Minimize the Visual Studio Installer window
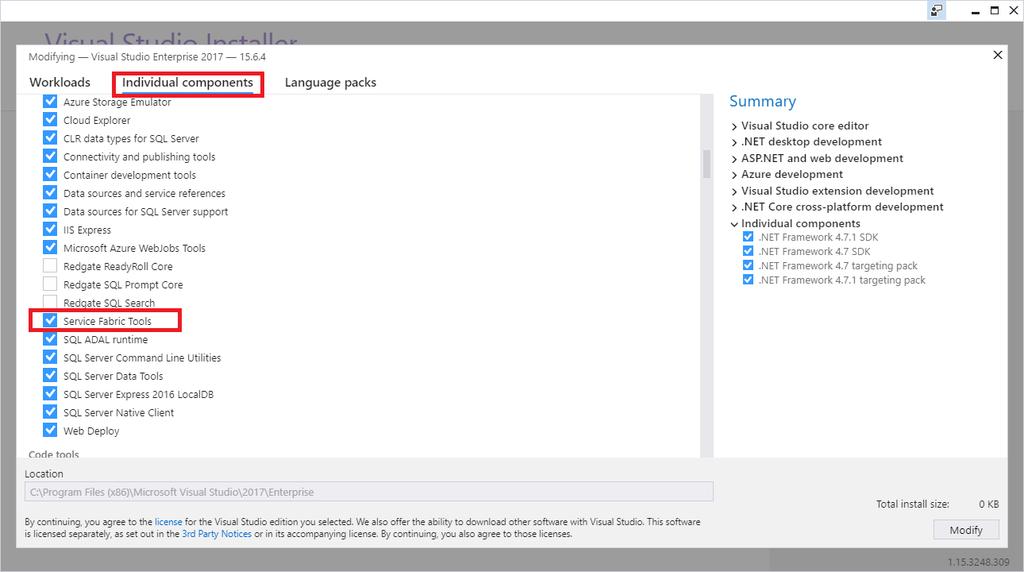This screenshot has width=1024, height=572. click(x=975, y=11)
